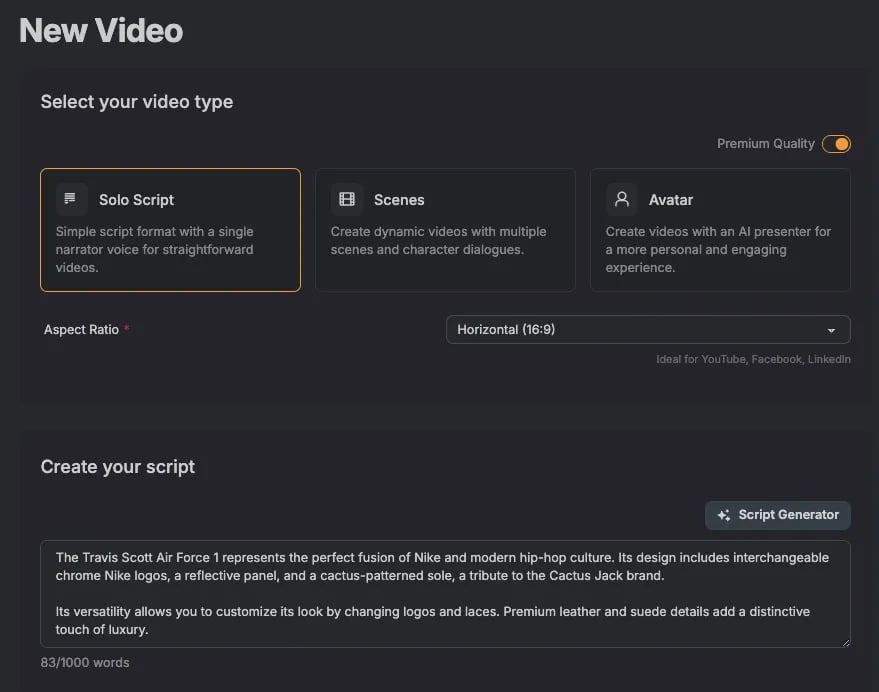Choose the Scenes video type title
Screen dimensions: 879x692
tap(399, 200)
